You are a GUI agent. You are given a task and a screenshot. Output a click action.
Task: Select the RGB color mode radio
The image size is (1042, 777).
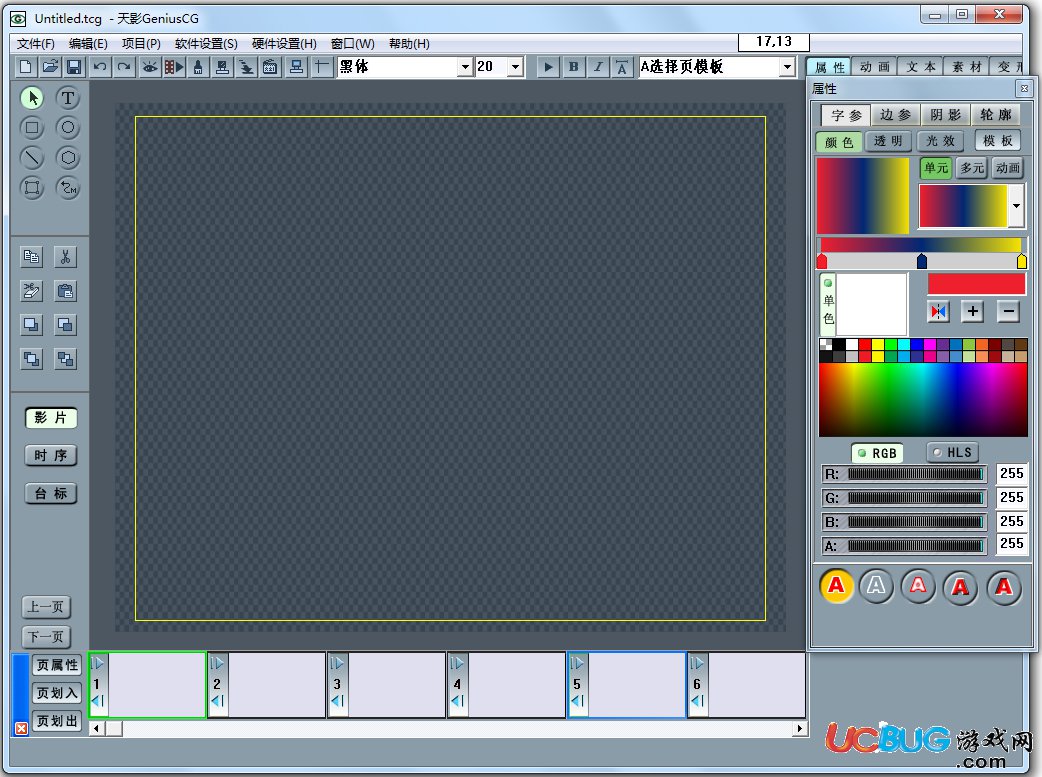[x=877, y=453]
